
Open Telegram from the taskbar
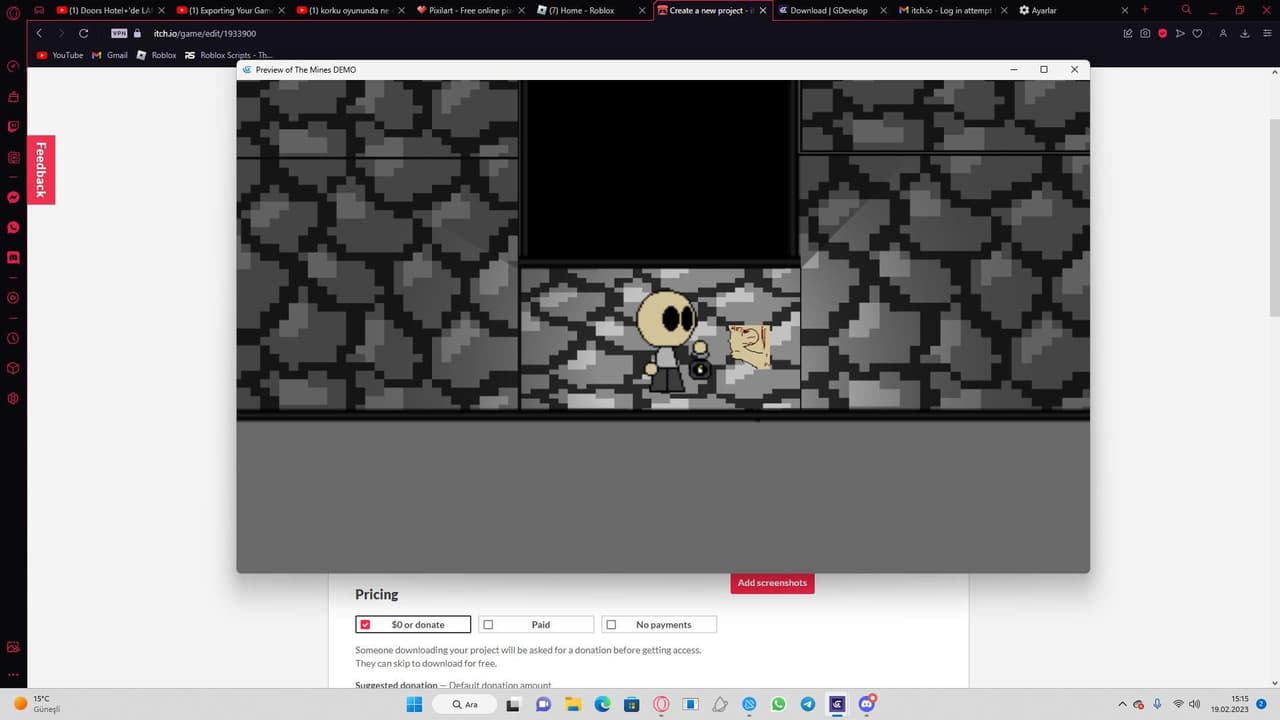(808, 704)
